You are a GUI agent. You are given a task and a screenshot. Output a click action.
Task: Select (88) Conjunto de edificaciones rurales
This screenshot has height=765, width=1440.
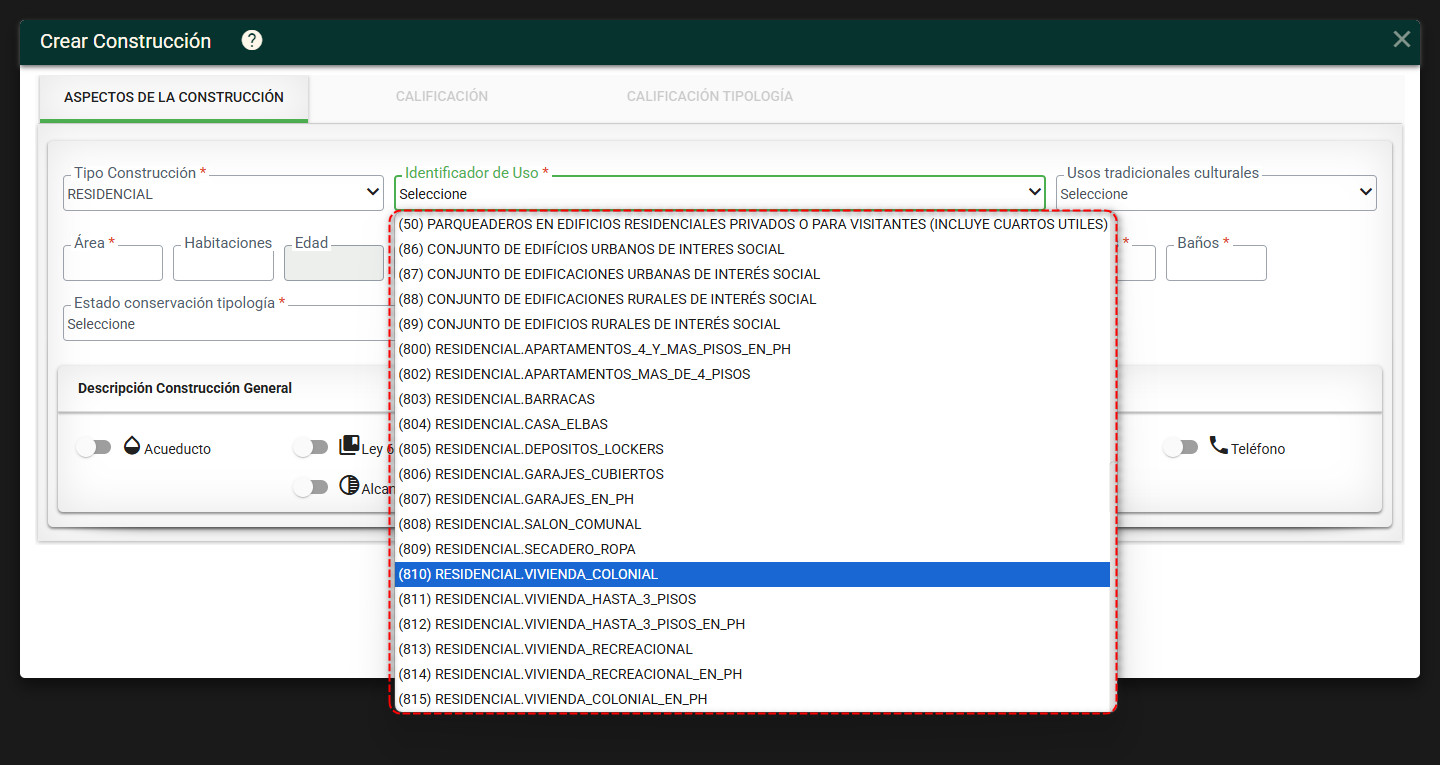pos(753,299)
